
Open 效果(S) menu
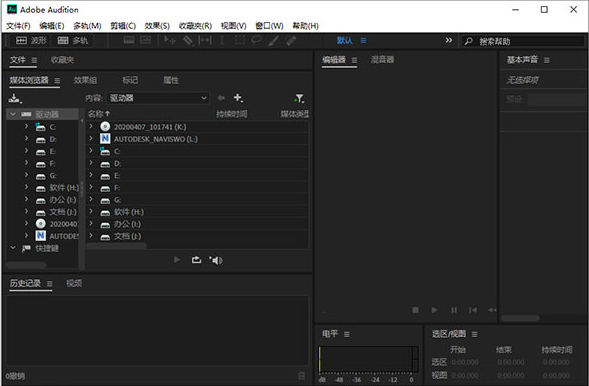point(157,26)
